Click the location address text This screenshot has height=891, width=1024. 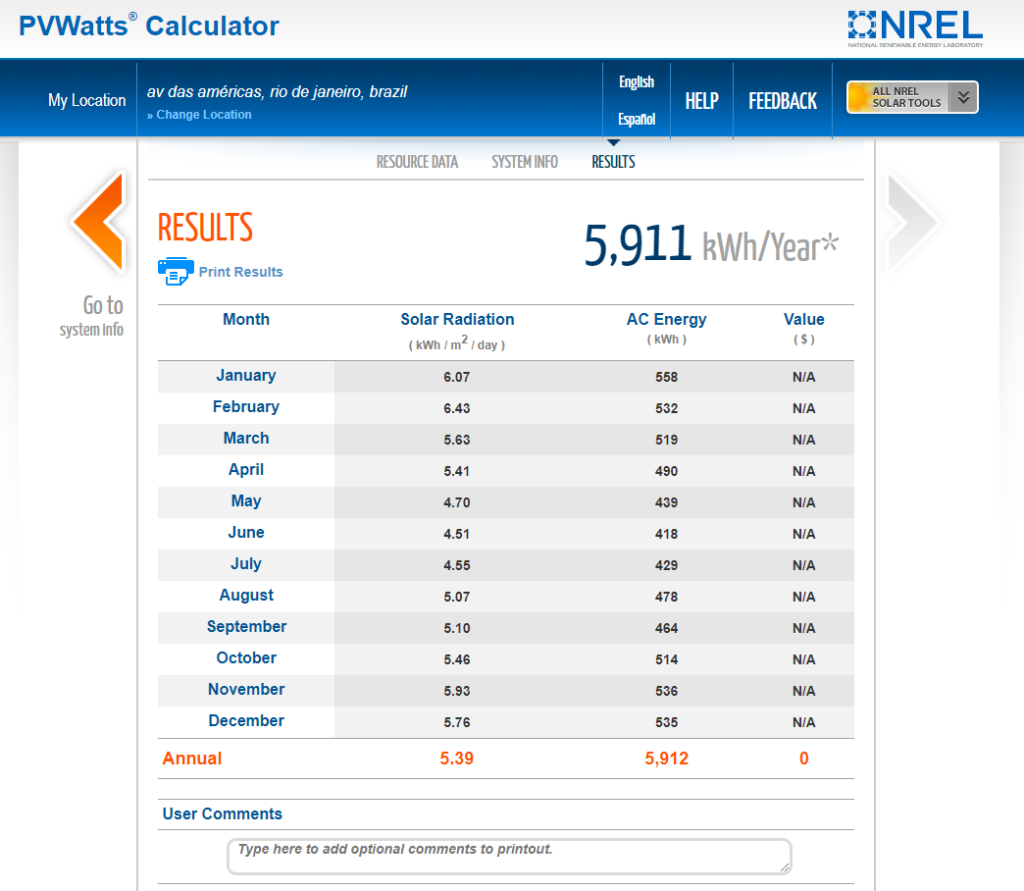point(277,91)
